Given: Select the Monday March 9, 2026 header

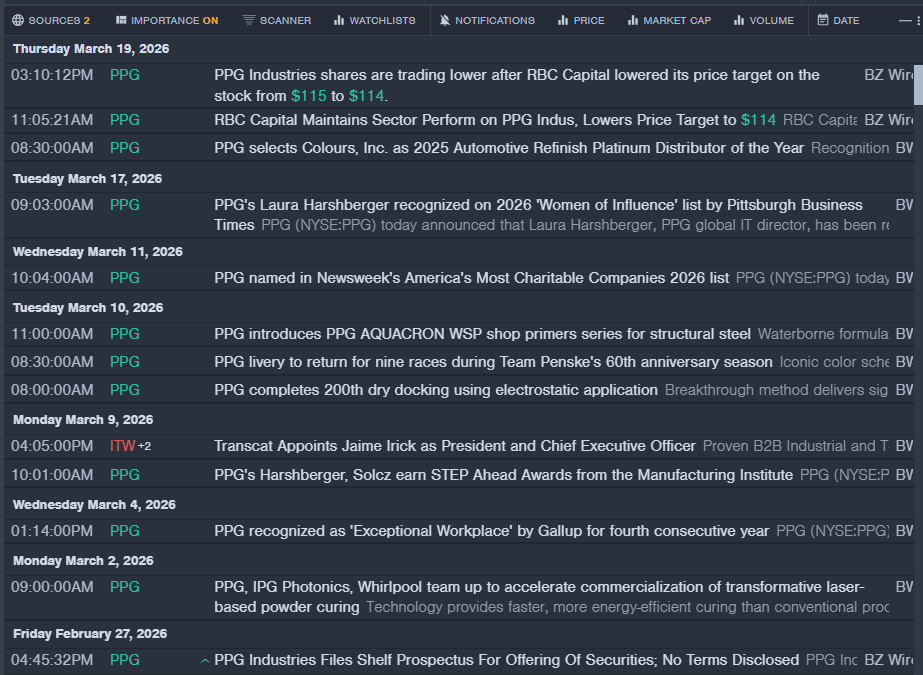Looking at the screenshot, I should [x=83, y=420].
